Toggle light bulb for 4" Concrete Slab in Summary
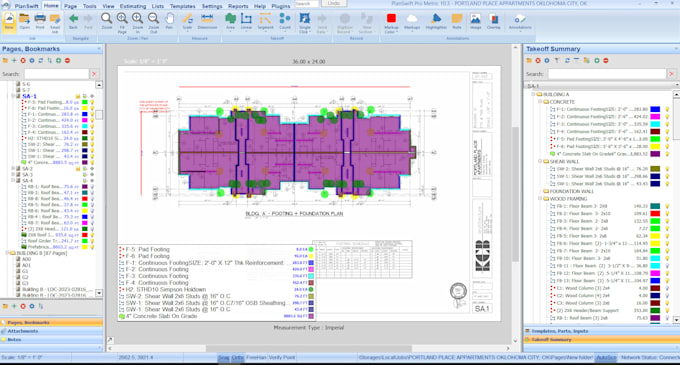Image resolution: width=680 pixels, height=365 pixels. pyautogui.click(x=667, y=154)
